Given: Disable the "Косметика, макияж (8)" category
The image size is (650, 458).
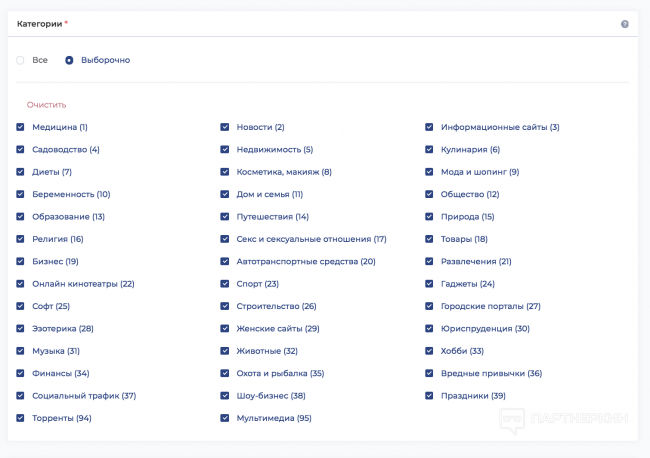Looking at the screenshot, I should pos(225,172).
